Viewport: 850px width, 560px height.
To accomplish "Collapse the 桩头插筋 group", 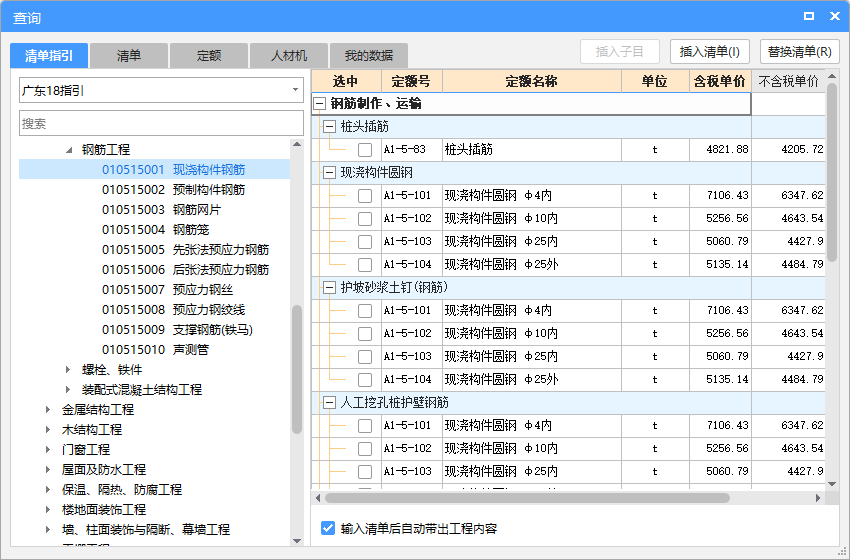I will (x=329, y=127).
